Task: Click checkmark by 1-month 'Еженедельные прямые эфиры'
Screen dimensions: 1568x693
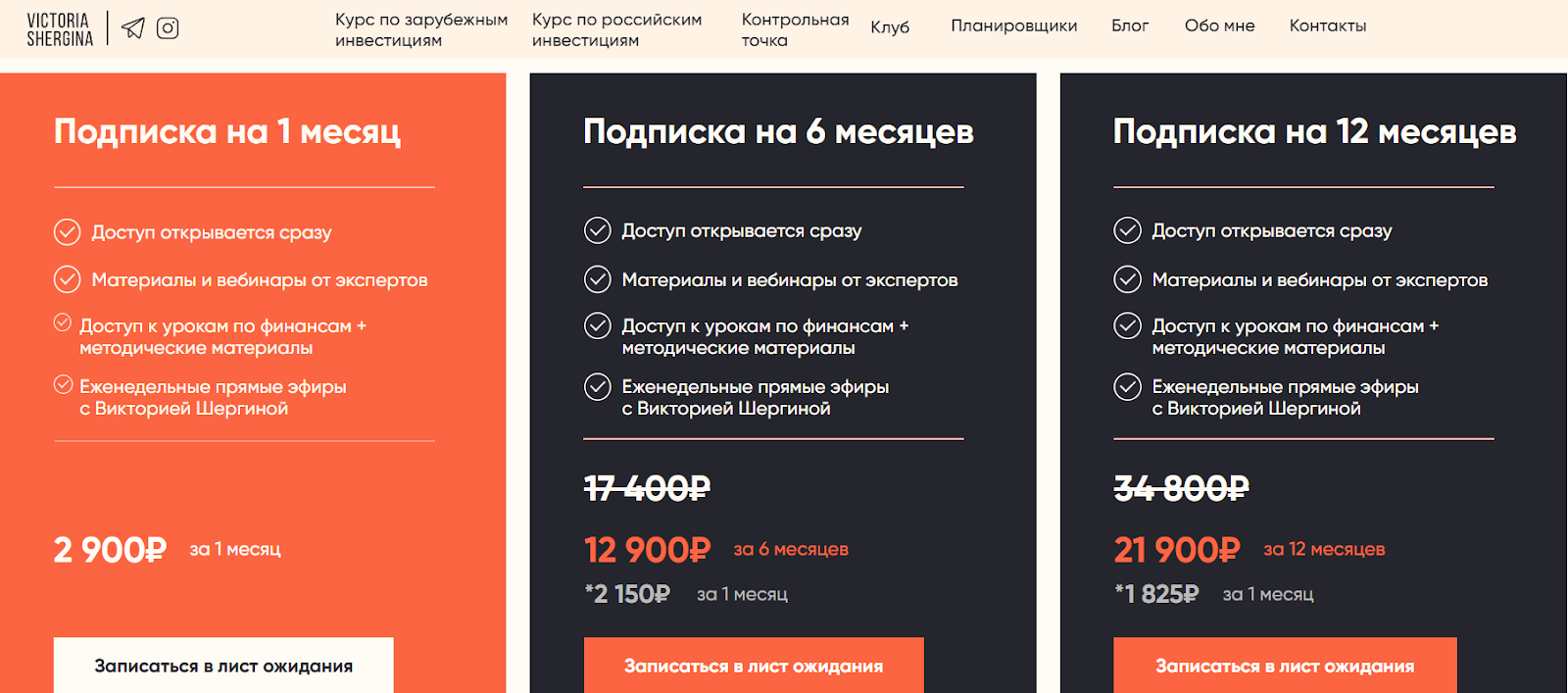Action: pos(63,384)
